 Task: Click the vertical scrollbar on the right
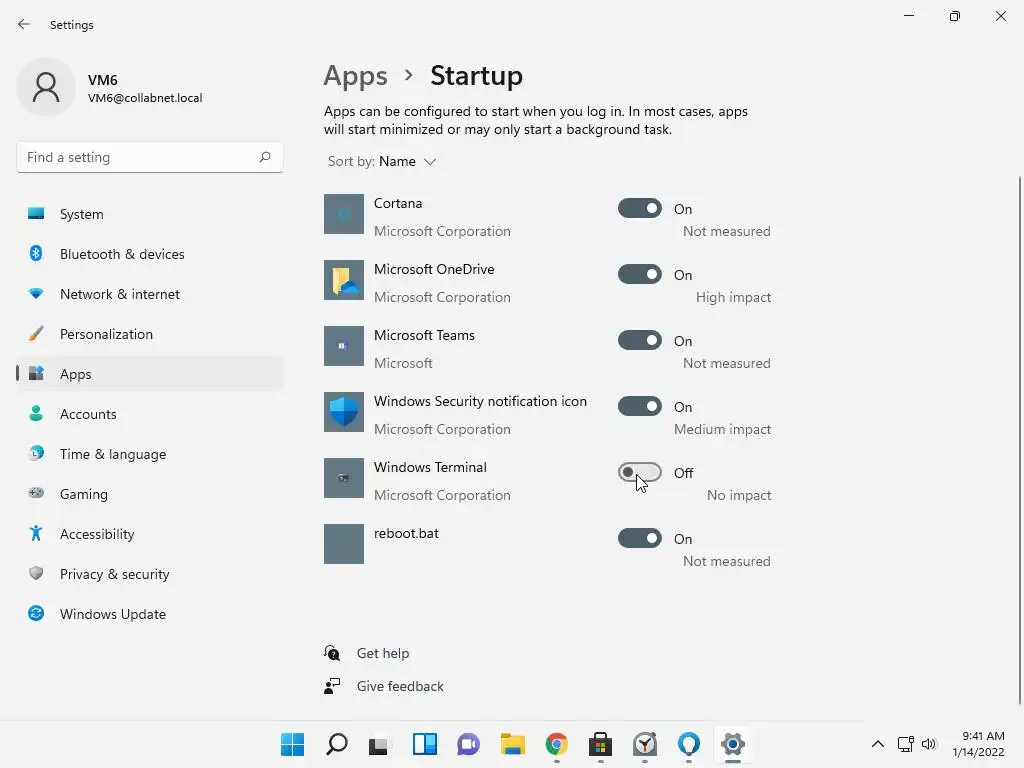coord(1019,440)
